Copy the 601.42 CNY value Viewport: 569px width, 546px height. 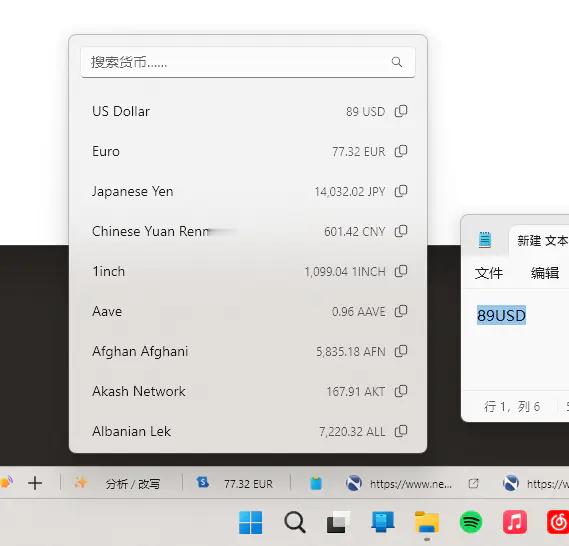401,231
